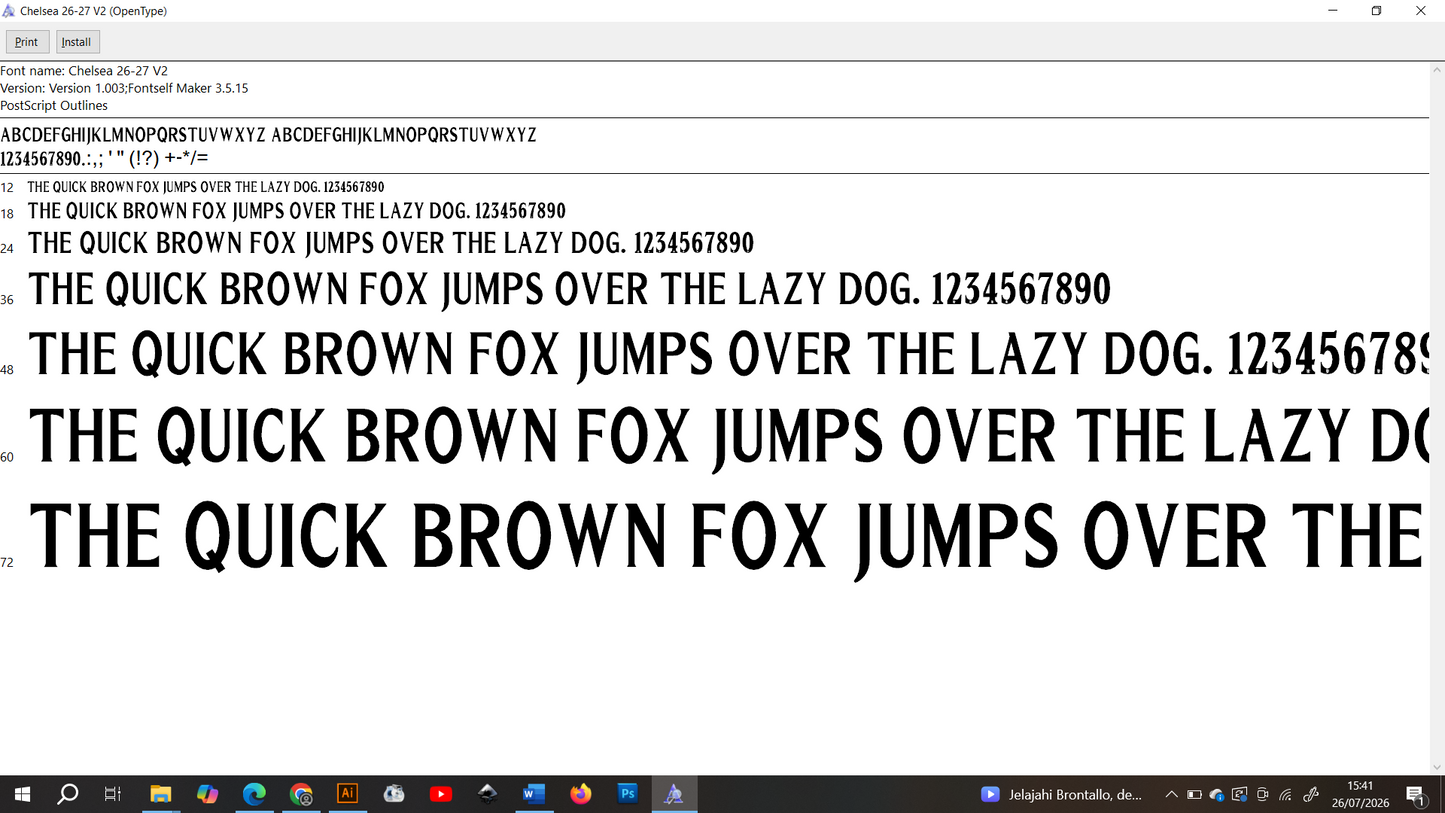Restore down the font viewer window

point(1376,11)
